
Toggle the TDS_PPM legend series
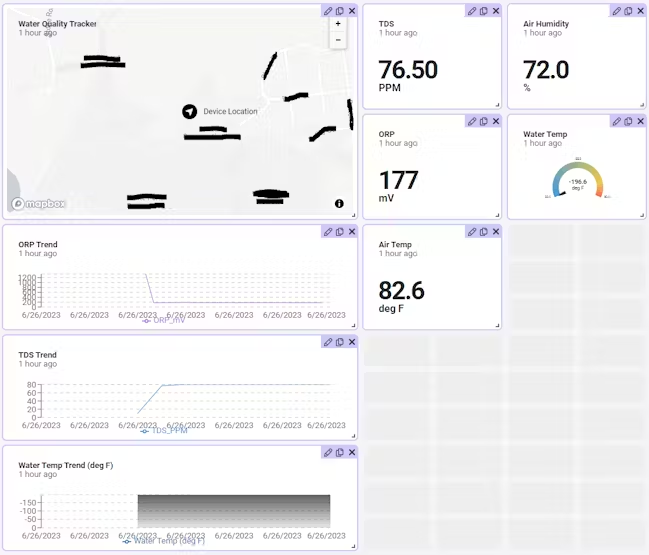pyautogui.click(x=164, y=430)
